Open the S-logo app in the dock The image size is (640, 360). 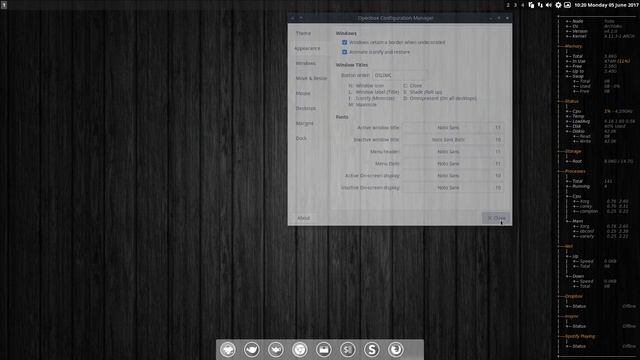coord(371,350)
